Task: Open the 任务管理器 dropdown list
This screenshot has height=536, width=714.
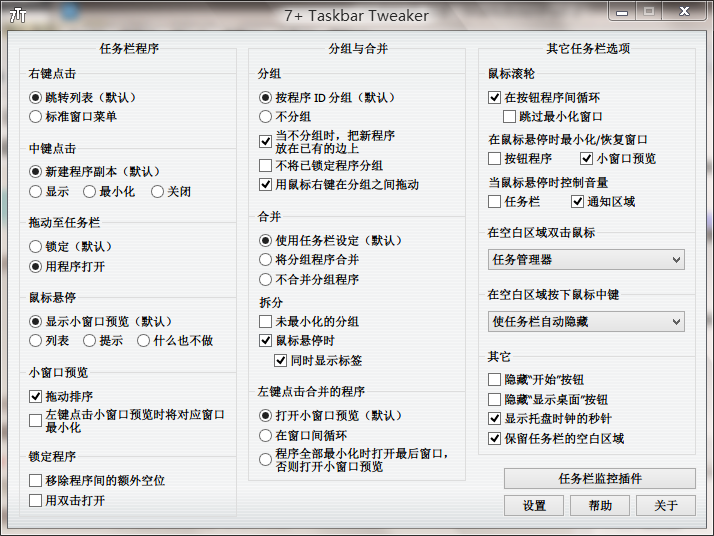Action: 586,260
